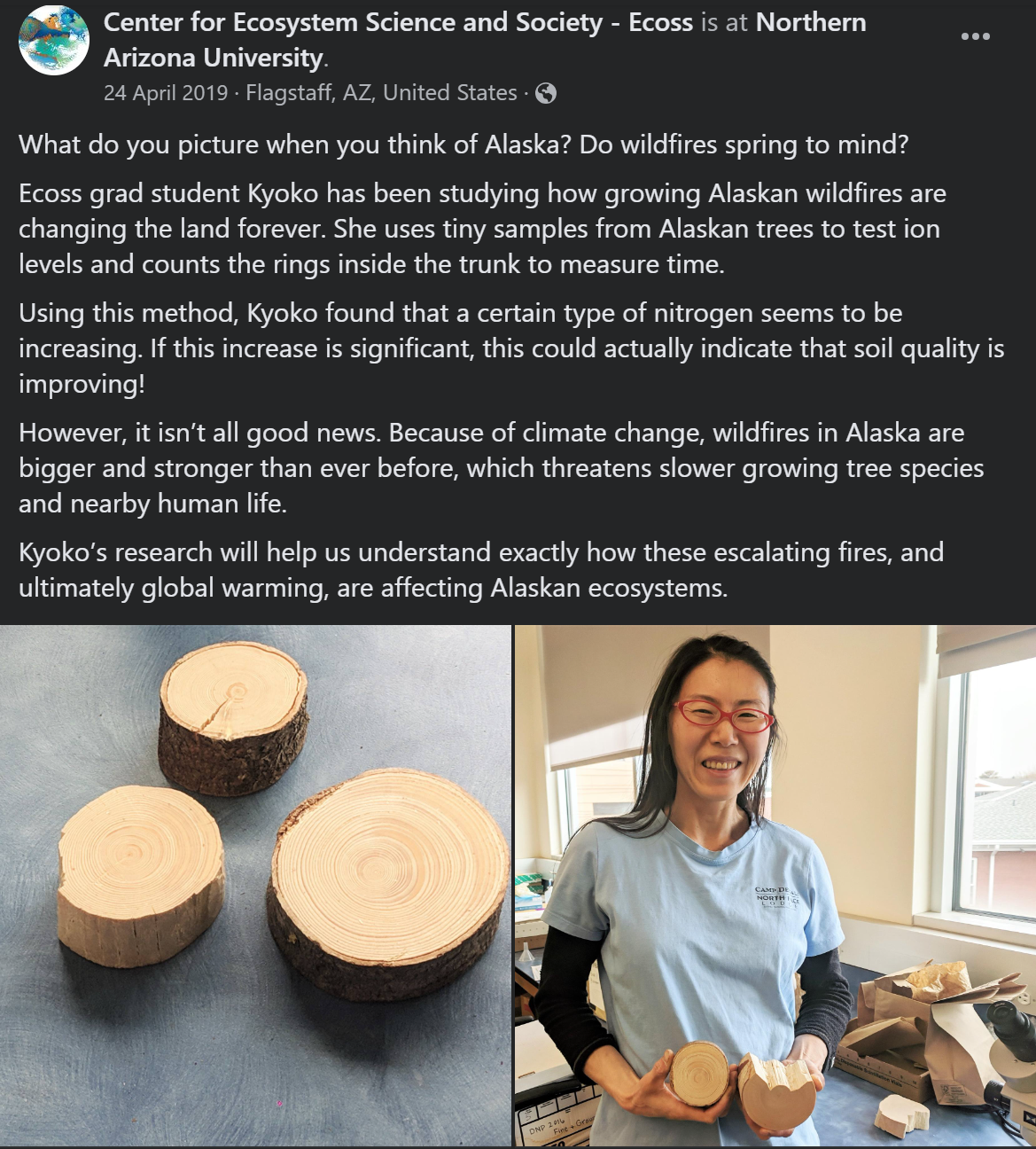The height and width of the screenshot is (1149, 1036).
Task: Click the Flagstaff, AZ, United States location
Action: [381, 93]
